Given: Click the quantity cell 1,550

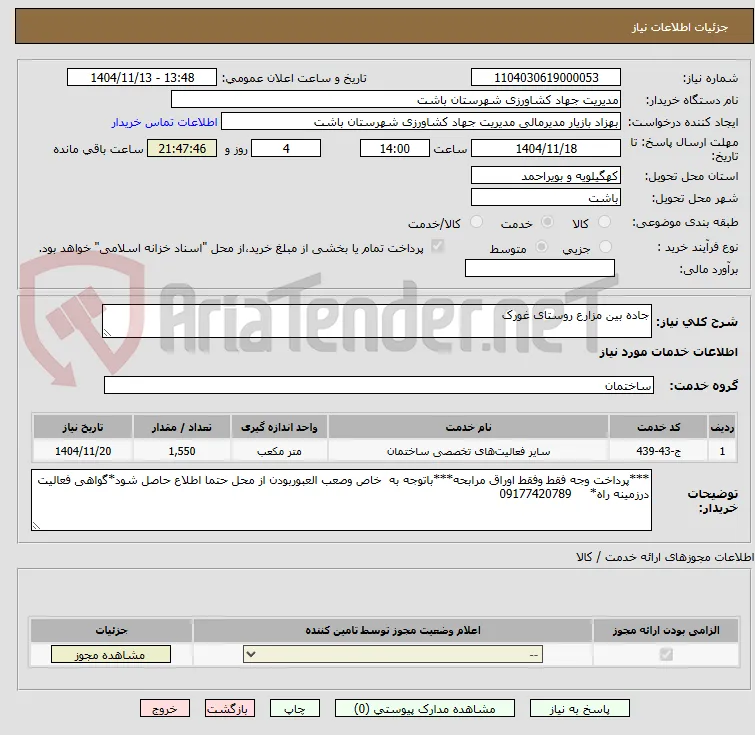Looking at the screenshot, I should pyautogui.click(x=182, y=451).
